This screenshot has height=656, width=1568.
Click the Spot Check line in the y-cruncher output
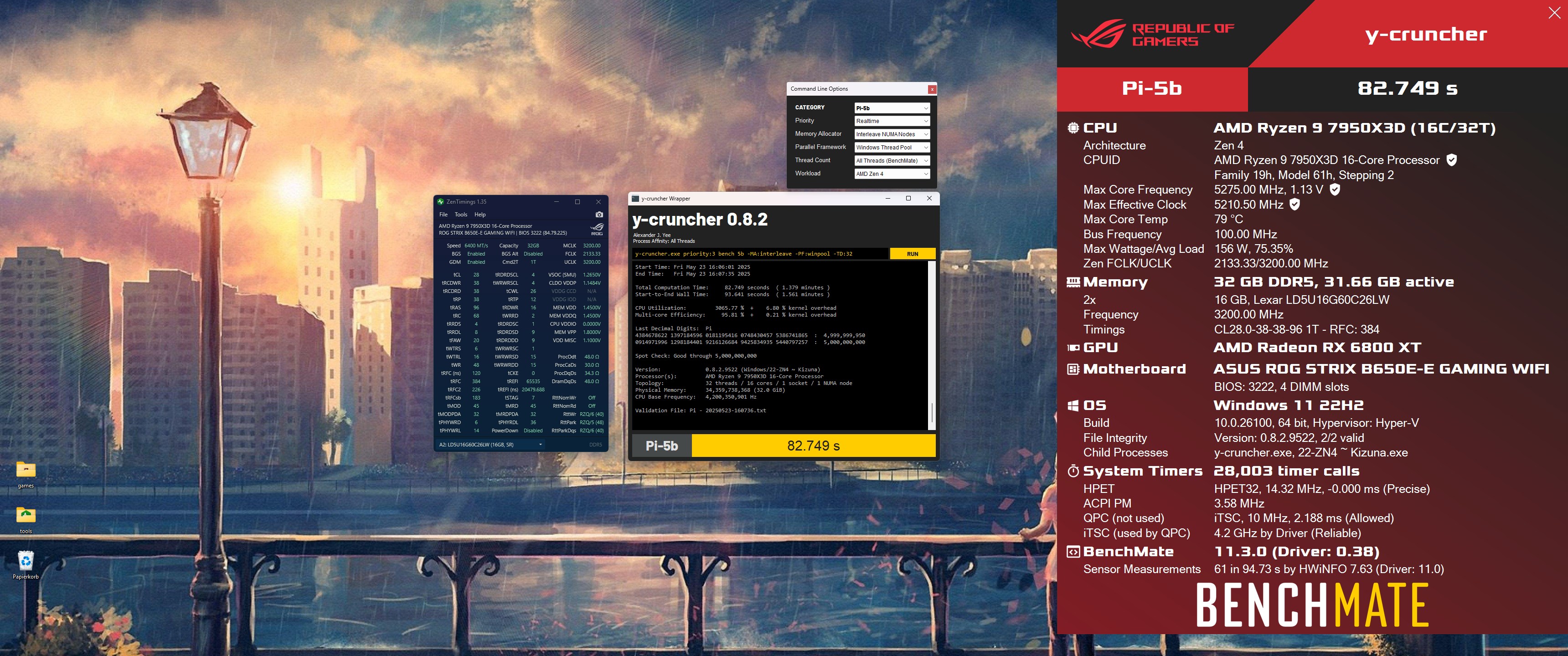[696, 355]
